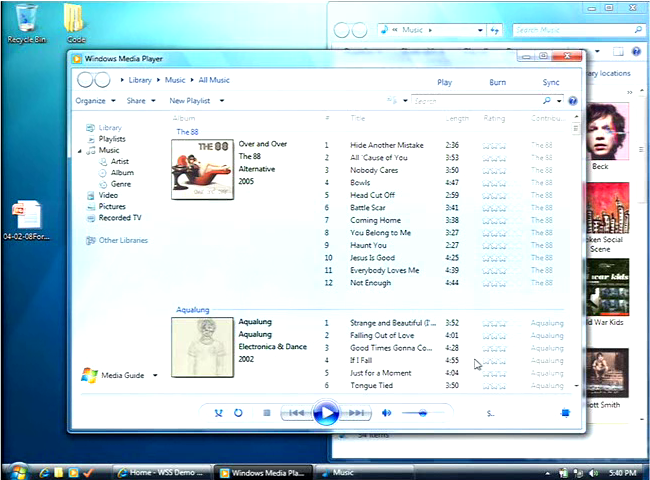Select track Battle Scar

[368, 208]
